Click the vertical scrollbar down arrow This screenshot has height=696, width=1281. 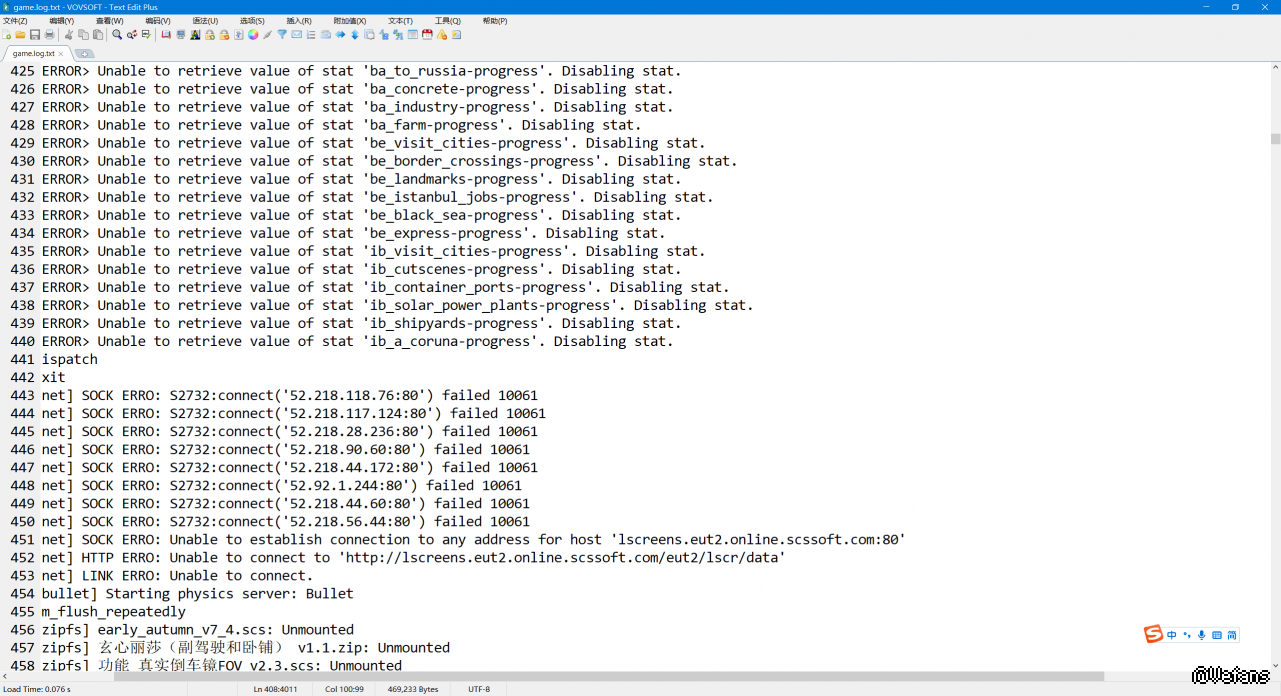point(1275,665)
